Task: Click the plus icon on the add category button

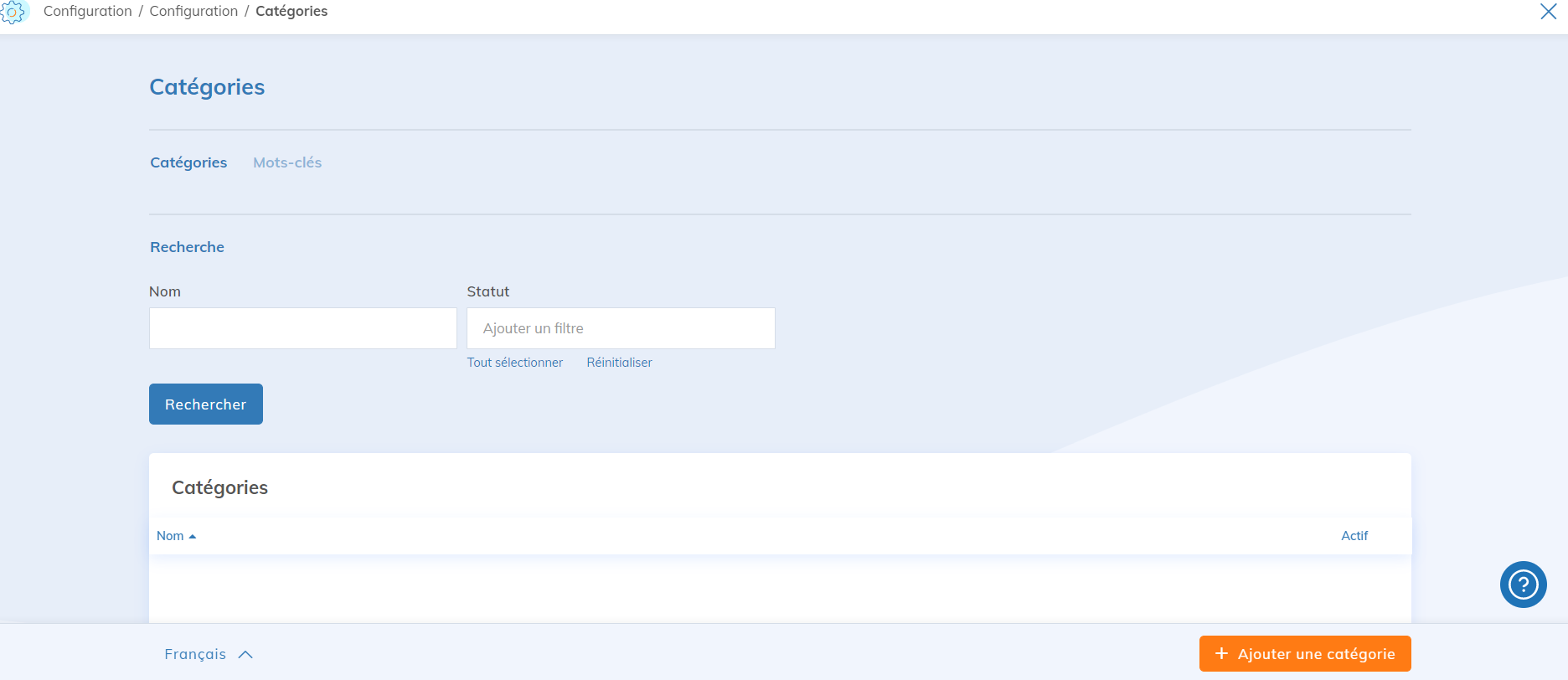Action: [x=1221, y=653]
